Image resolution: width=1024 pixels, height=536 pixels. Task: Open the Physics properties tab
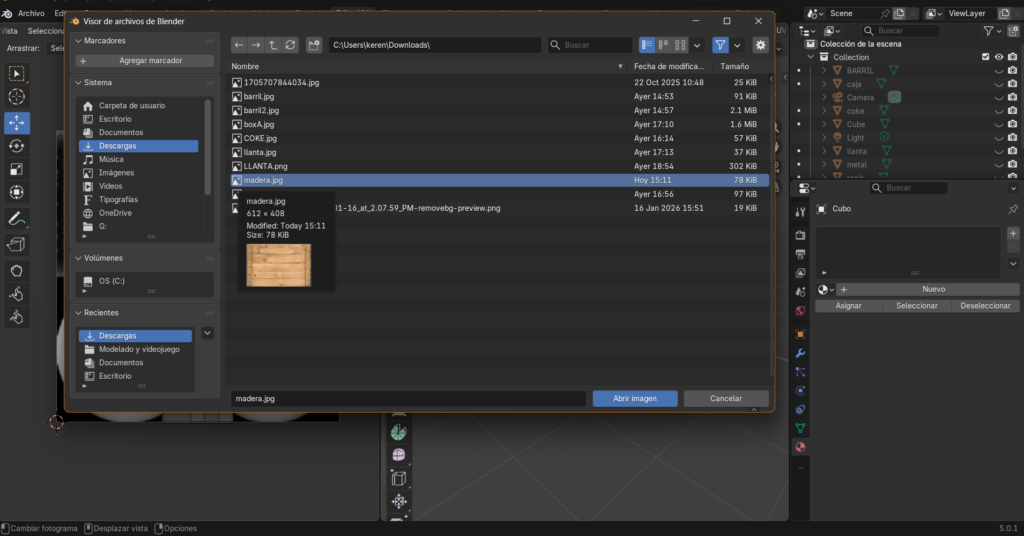pyautogui.click(x=800, y=390)
